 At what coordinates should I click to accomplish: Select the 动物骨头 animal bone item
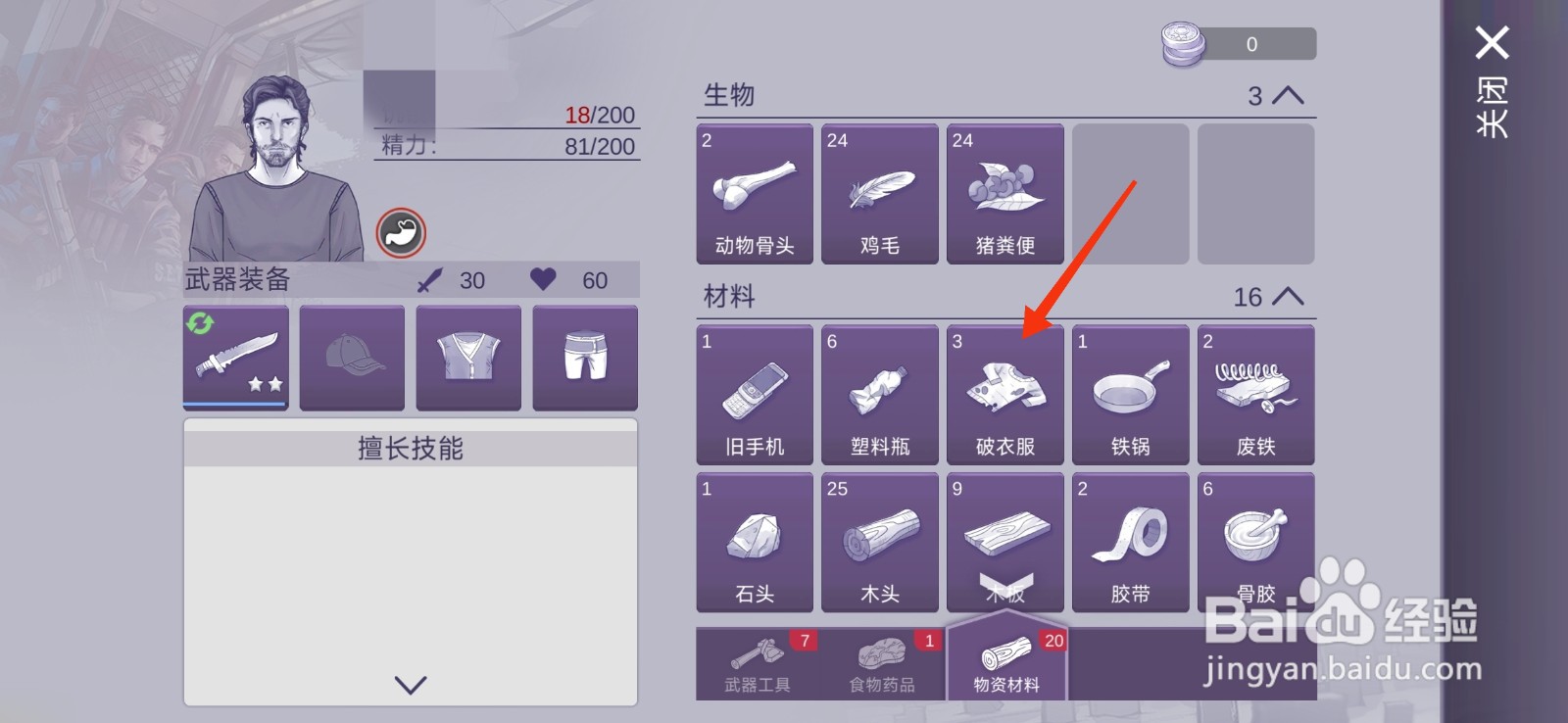755,194
